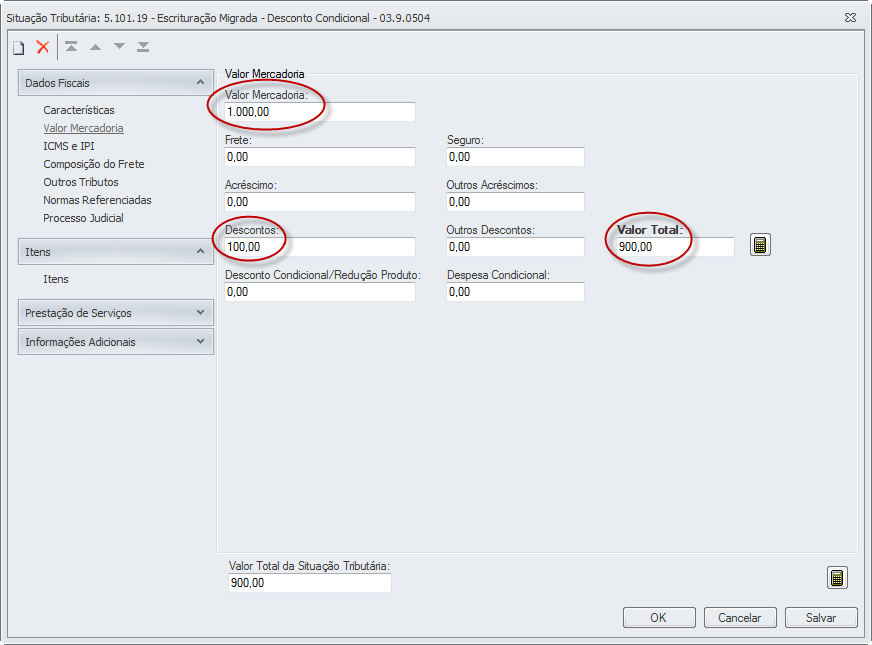Click the previous record up arrow
Image resolution: width=872 pixels, height=645 pixels.
click(x=95, y=47)
